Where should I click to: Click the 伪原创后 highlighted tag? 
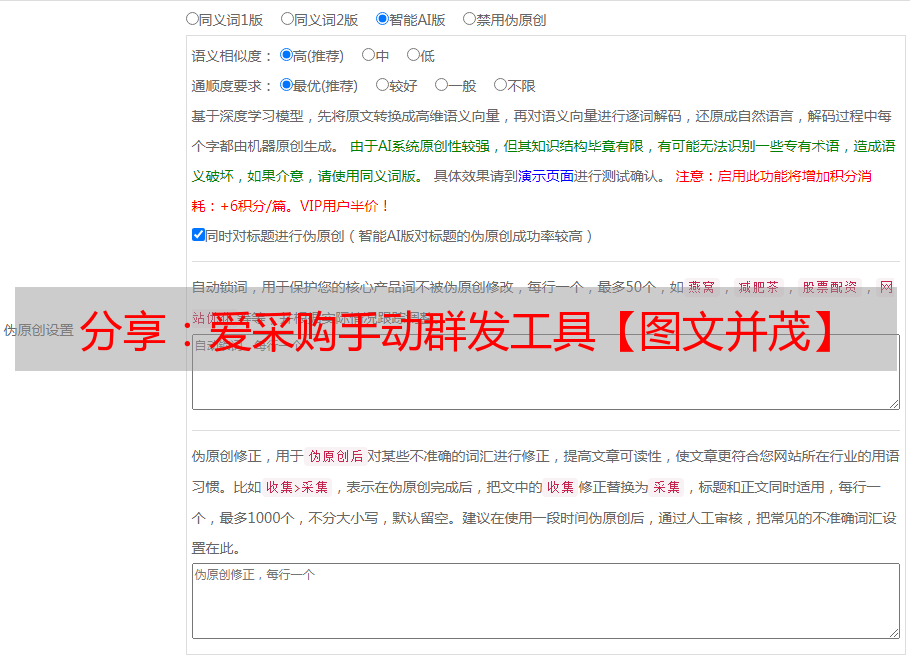(x=336, y=456)
